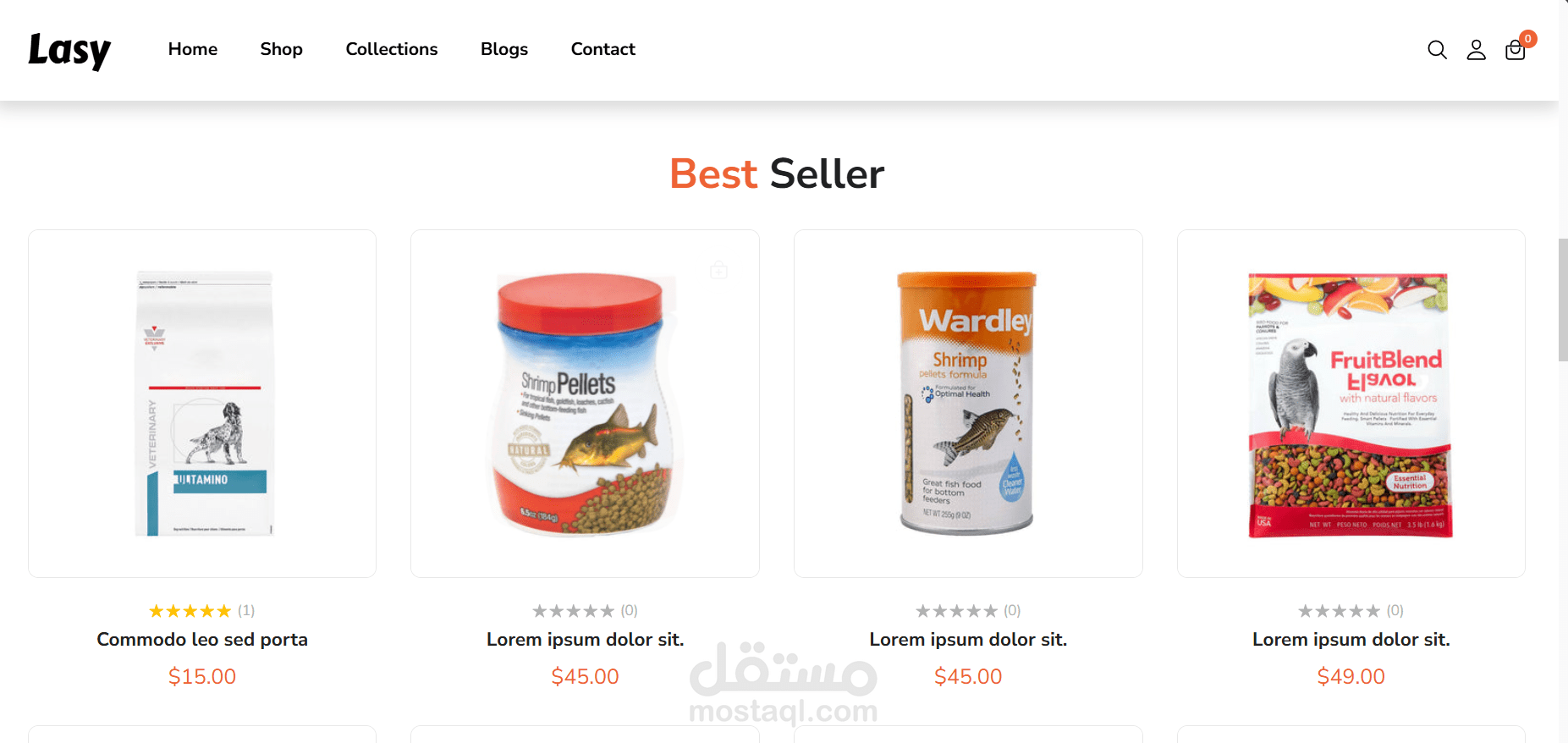
Task: Open the Collections menu item
Action: point(392,49)
